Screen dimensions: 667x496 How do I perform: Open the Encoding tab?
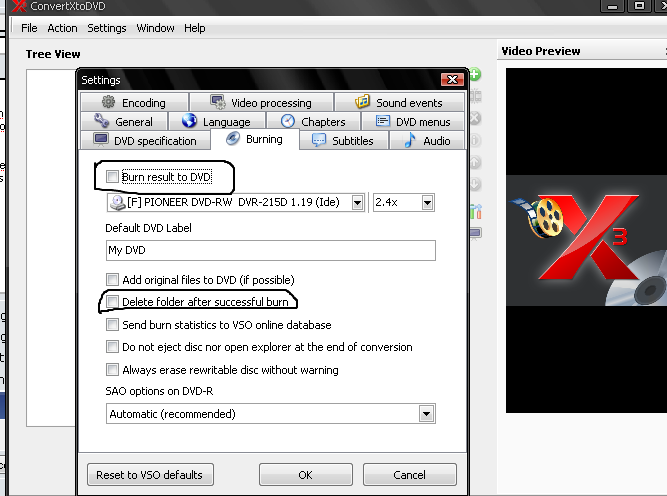pos(134,103)
